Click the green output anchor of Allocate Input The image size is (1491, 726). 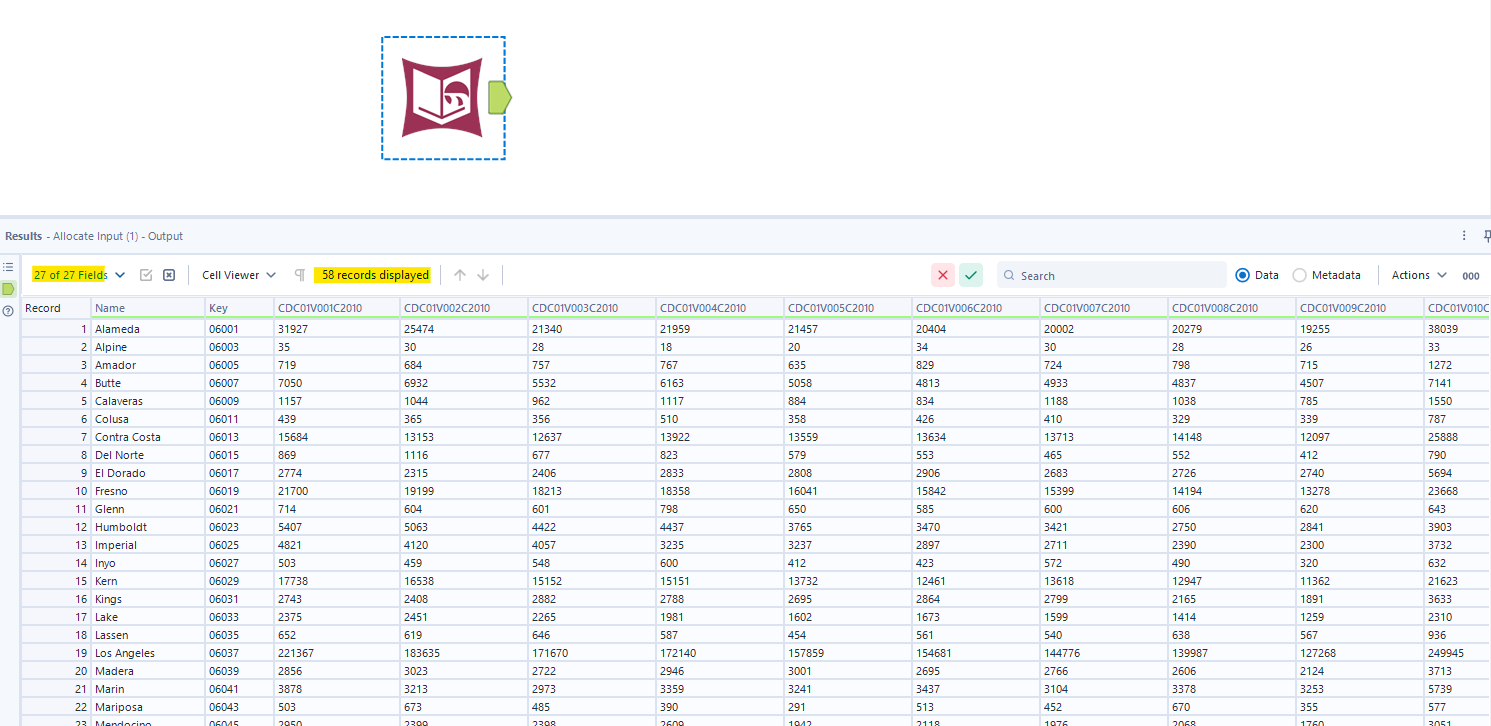click(500, 97)
